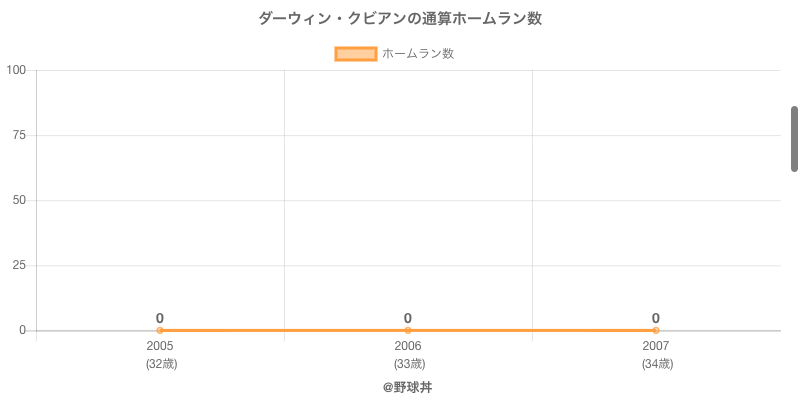Click the 2007 x-axis year label
The image size is (800, 400).
[x=656, y=346]
